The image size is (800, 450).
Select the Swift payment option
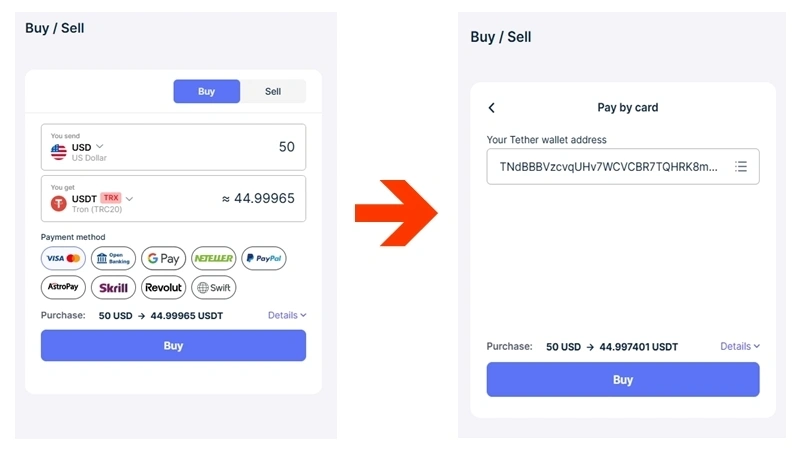[214, 287]
